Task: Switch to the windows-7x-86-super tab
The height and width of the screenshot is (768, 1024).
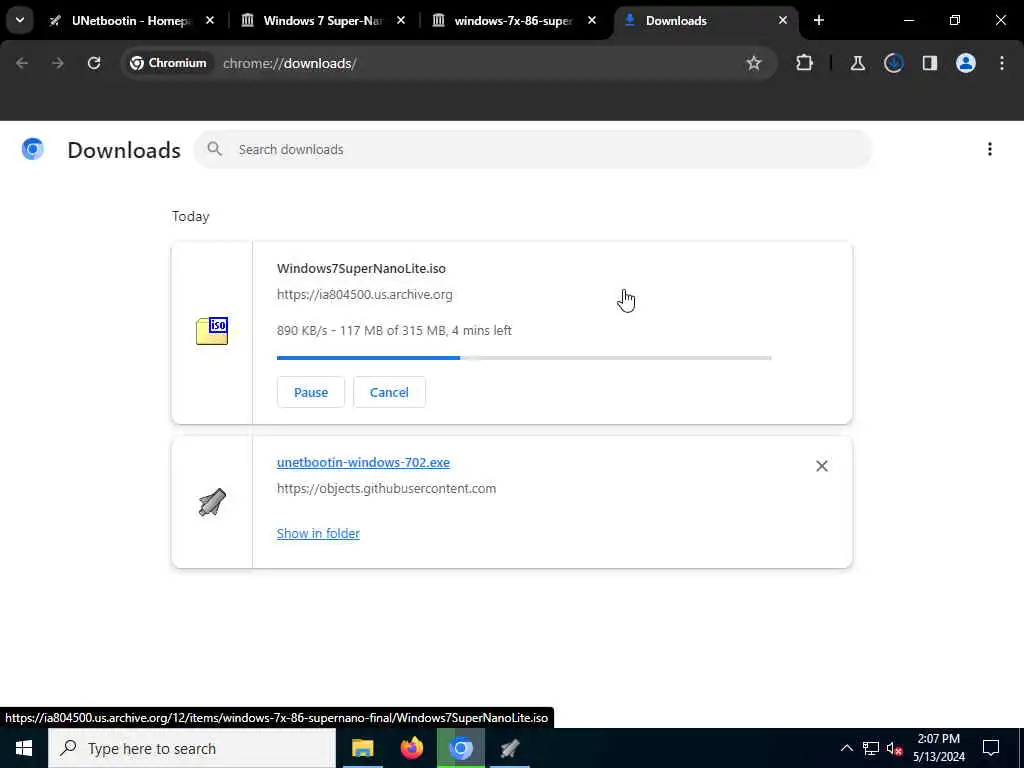Action: (513, 21)
